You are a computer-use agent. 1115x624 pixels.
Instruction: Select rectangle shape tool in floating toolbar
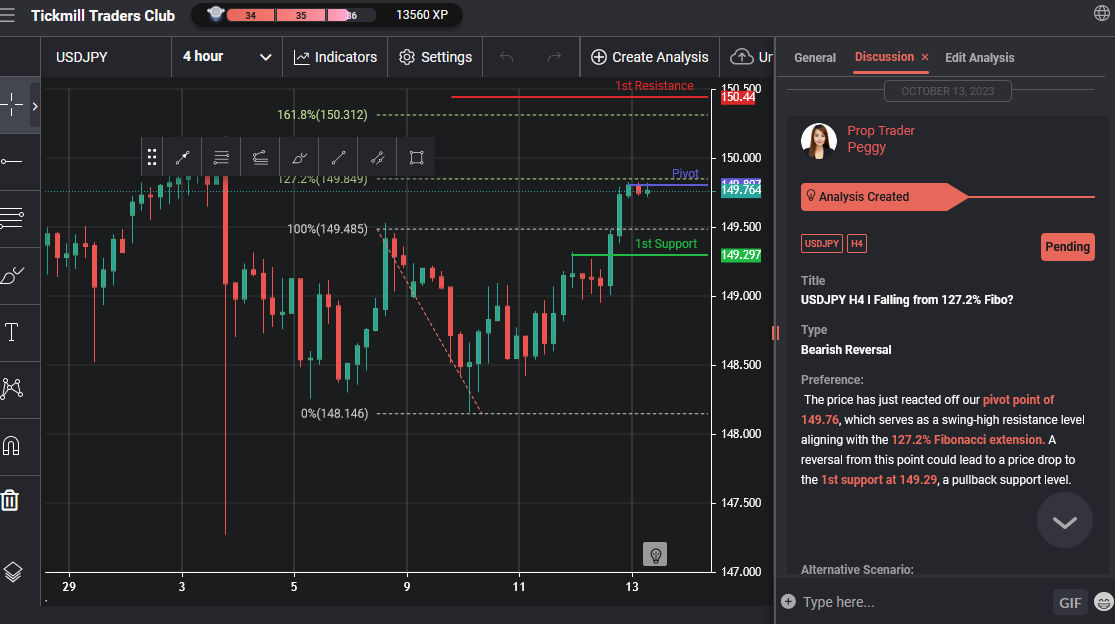417,157
